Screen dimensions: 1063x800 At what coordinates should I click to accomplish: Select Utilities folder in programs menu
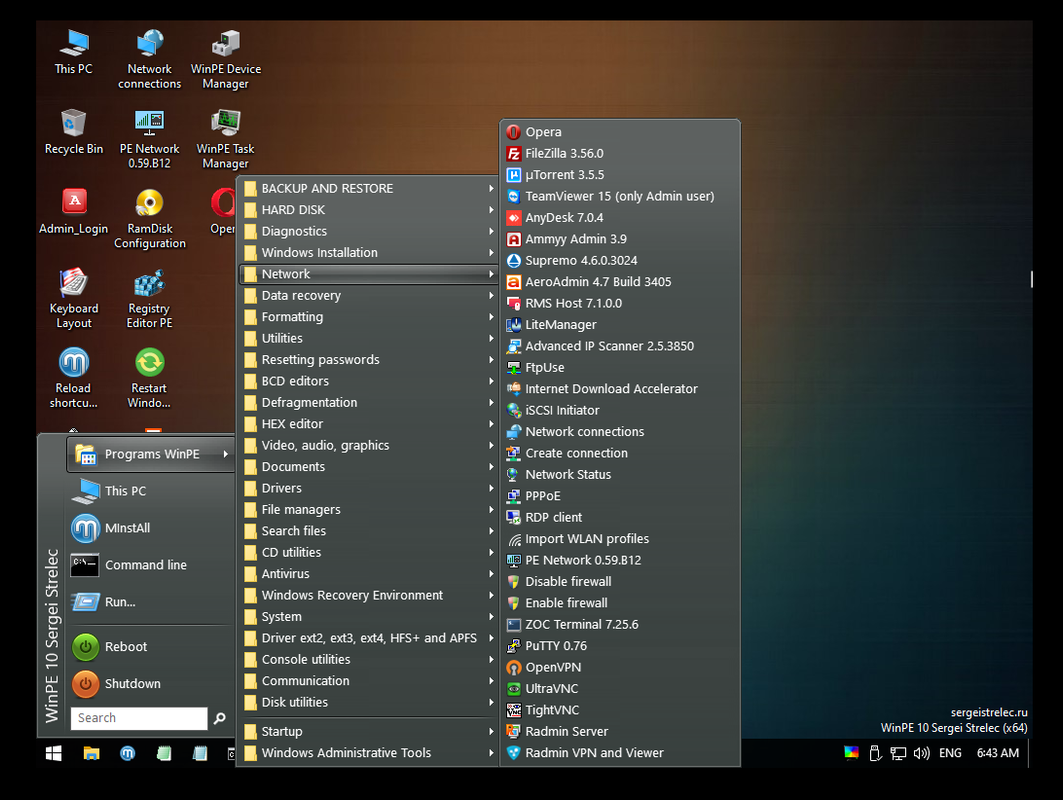pyautogui.click(x=368, y=338)
